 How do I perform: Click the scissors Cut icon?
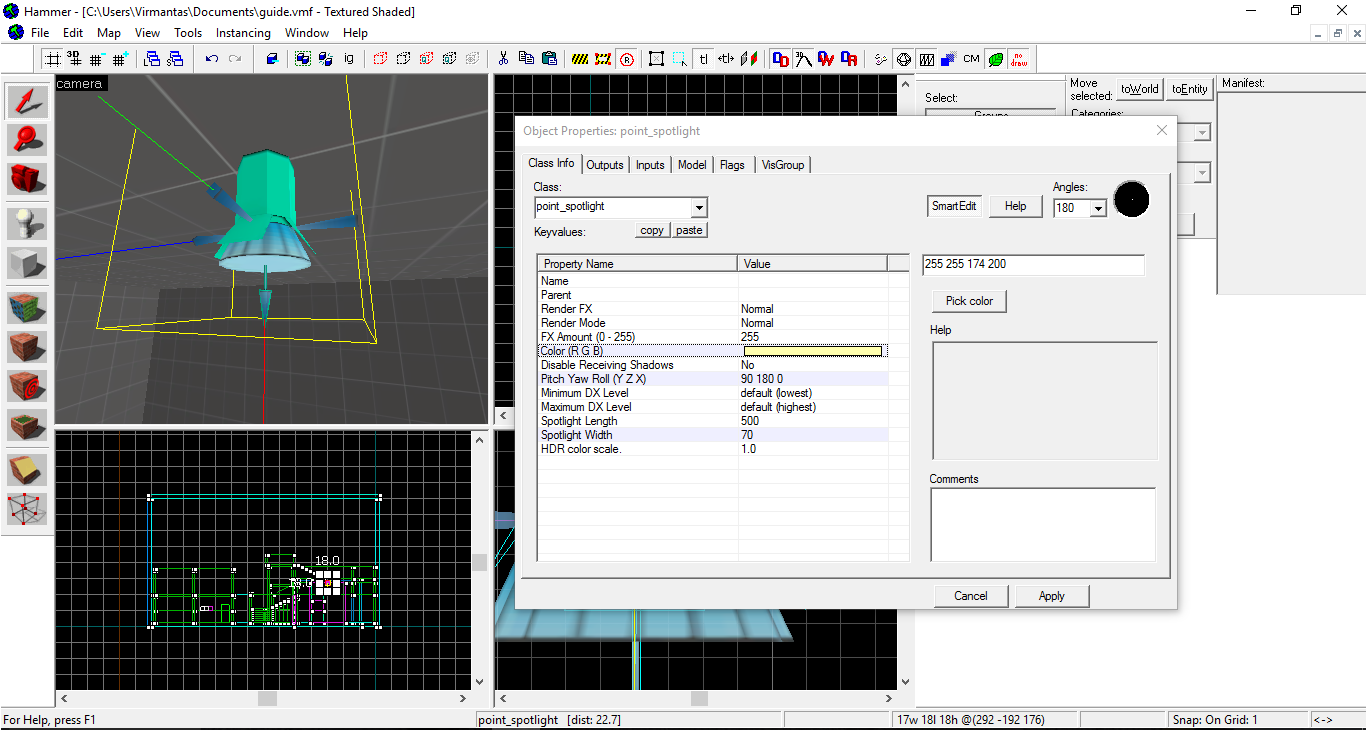pos(503,59)
